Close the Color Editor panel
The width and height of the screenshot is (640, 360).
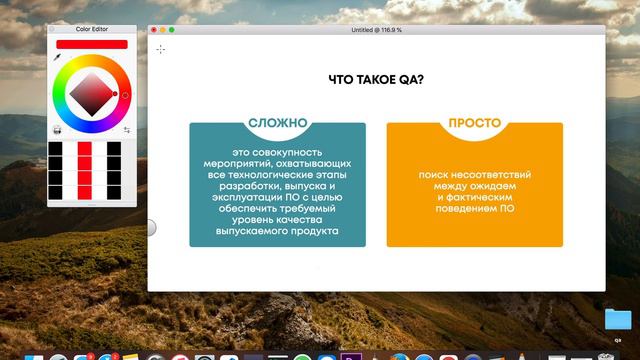click(x=51, y=29)
